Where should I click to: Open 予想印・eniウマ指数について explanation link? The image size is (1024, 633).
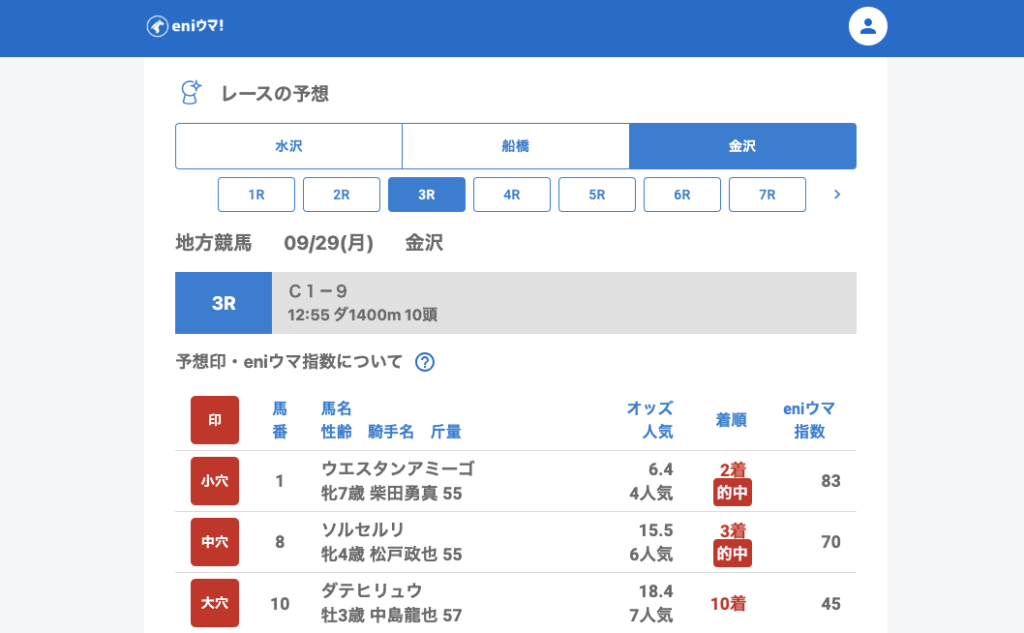tap(289, 362)
